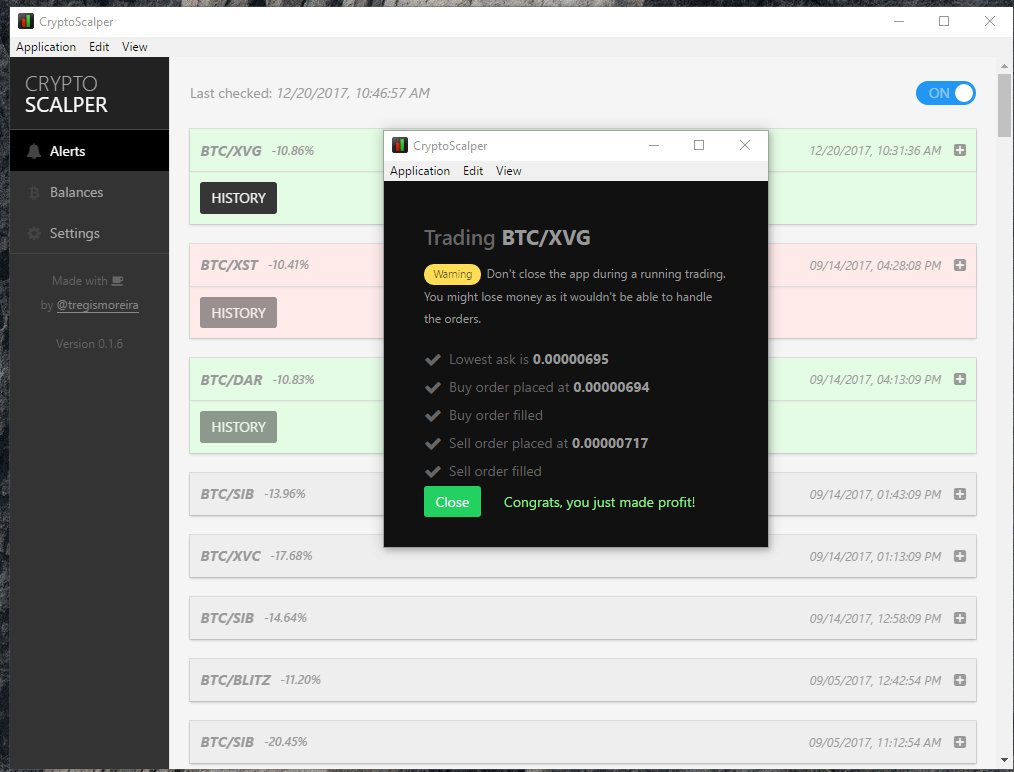Click the Last checked timestamp text
Viewport: 1014px width, 772px height.
point(353,93)
